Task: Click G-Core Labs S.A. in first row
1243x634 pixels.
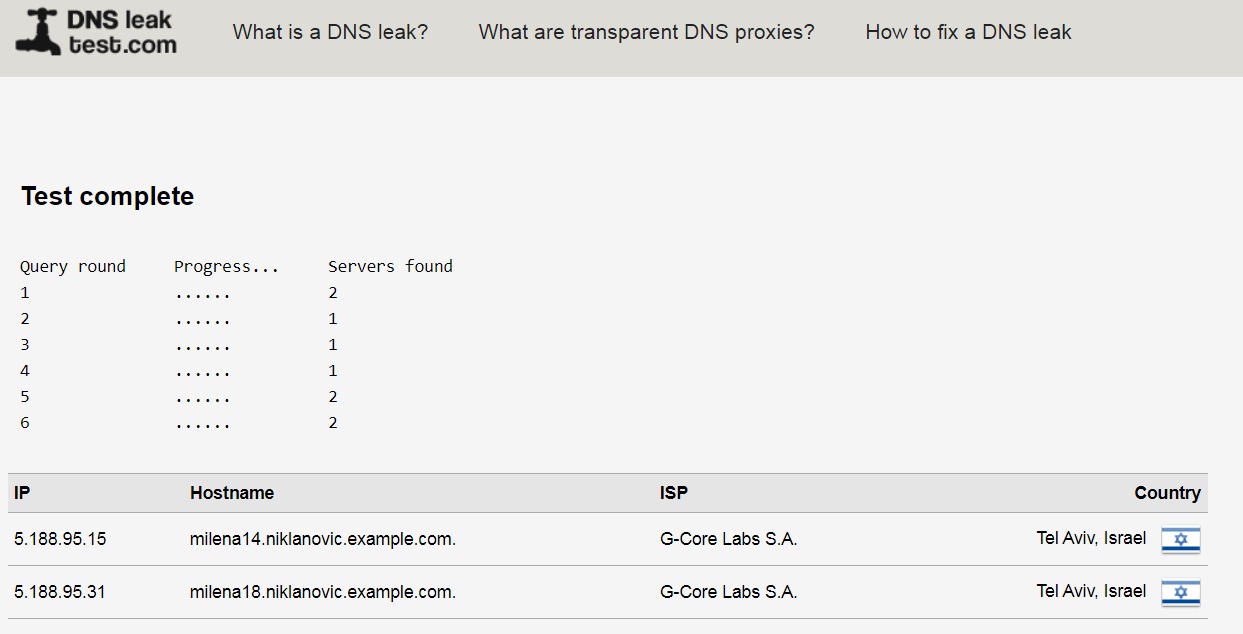Action: coord(728,539)
